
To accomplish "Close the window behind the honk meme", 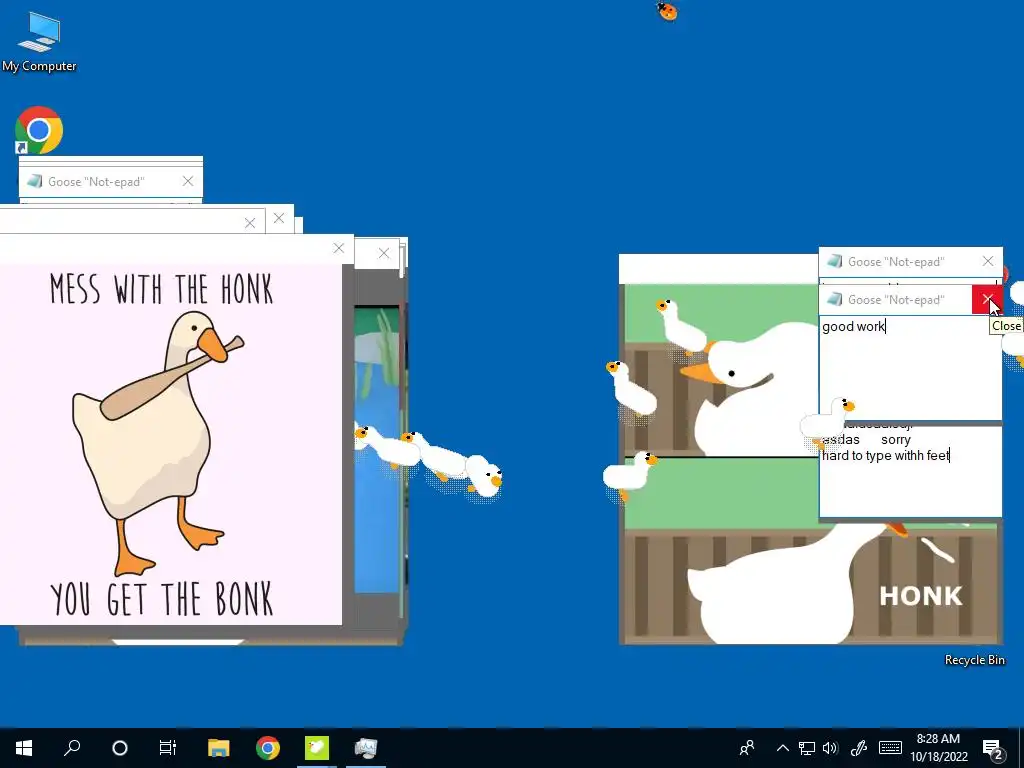I will (x=383, y=253).
